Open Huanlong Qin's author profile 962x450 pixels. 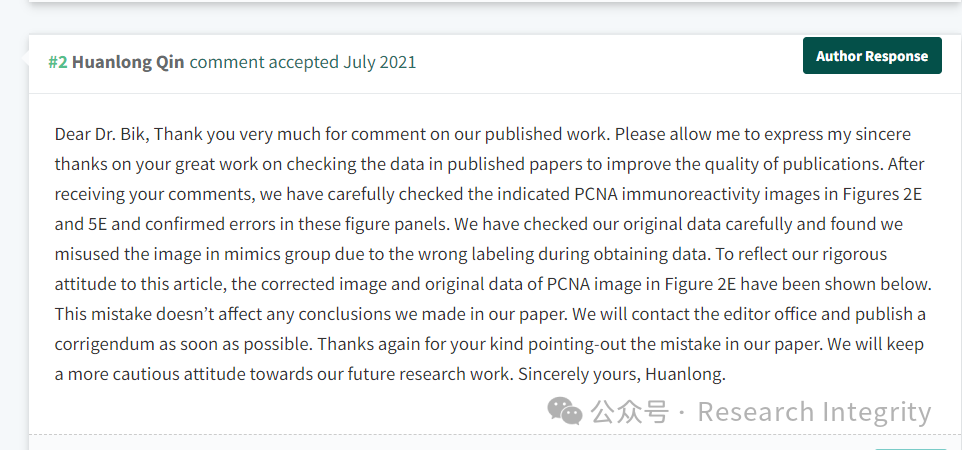click(x=128, y=62)
